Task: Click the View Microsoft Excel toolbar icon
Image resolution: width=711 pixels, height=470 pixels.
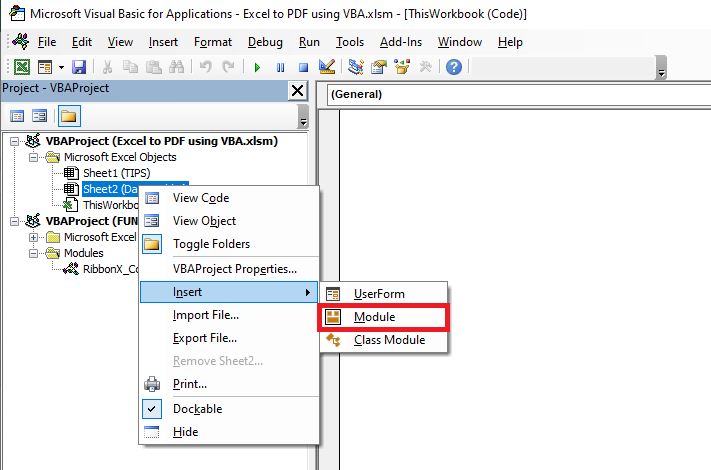Action: pyautogui.click(x=22, y=67)
